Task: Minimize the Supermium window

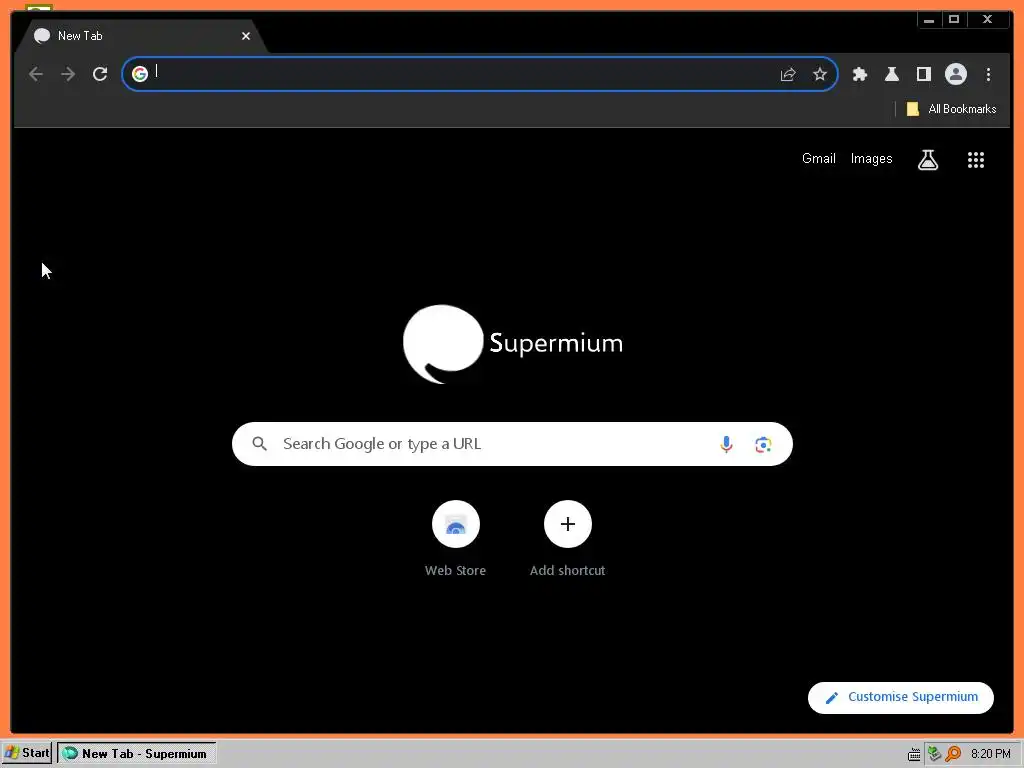Action: pos(929,20)
